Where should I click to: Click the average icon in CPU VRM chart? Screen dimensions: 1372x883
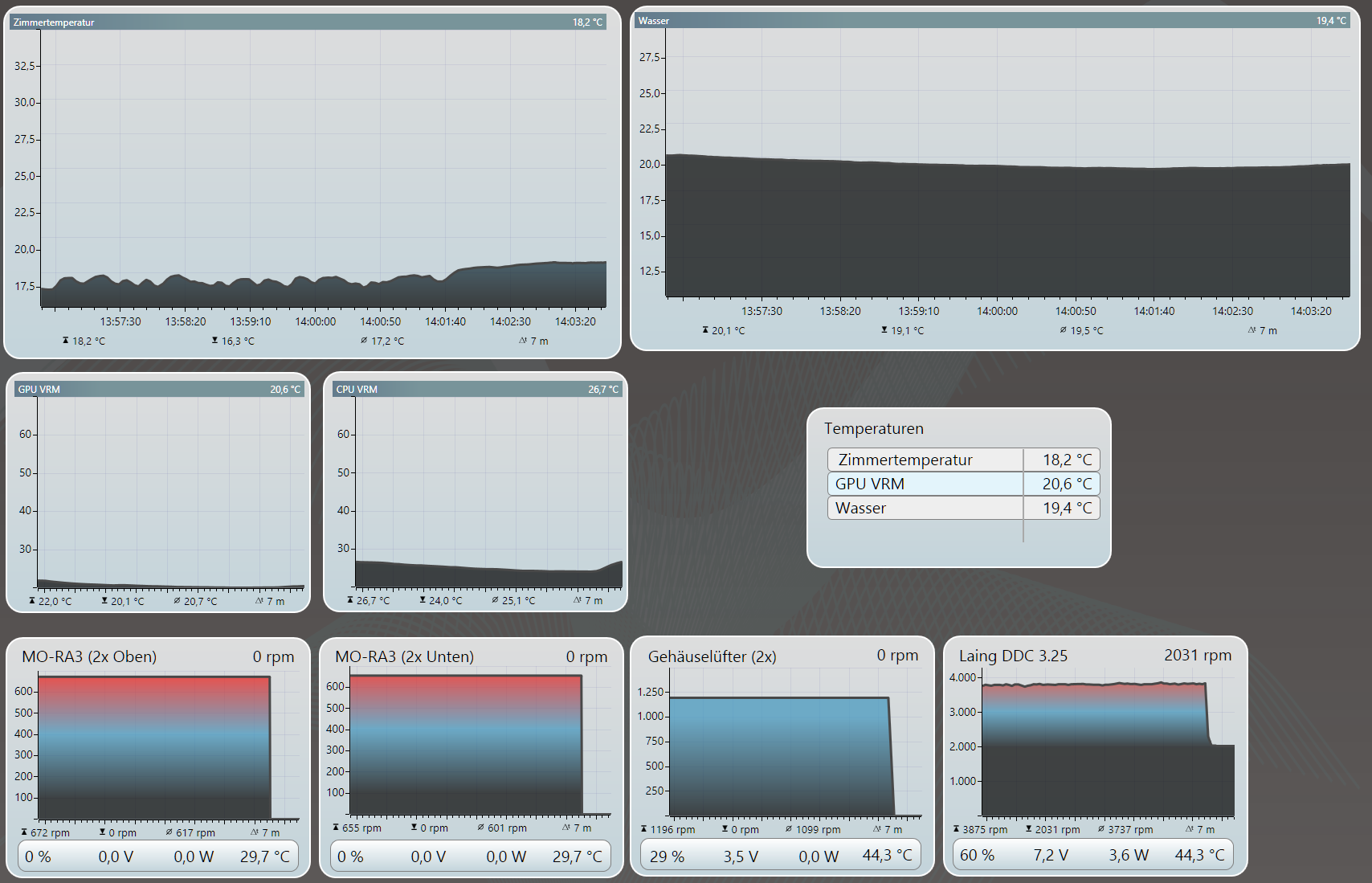496,600
